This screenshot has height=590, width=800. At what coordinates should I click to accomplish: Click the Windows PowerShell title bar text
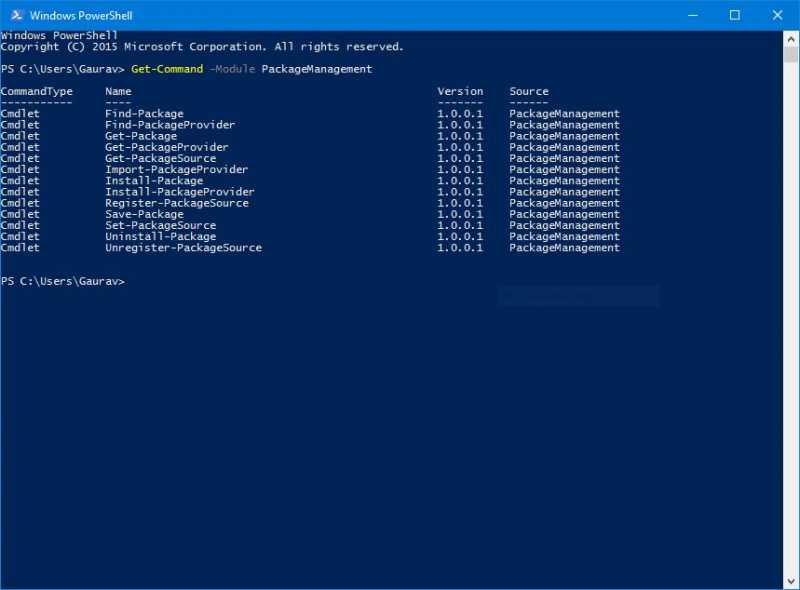pos(81,15)
